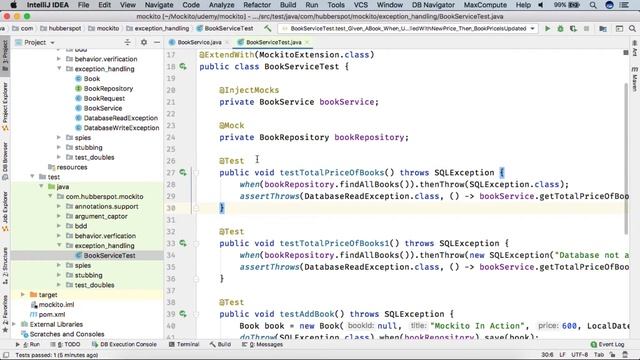Open the Analyze menu
Screen dimensions: 640x360
tap(221, 5)
